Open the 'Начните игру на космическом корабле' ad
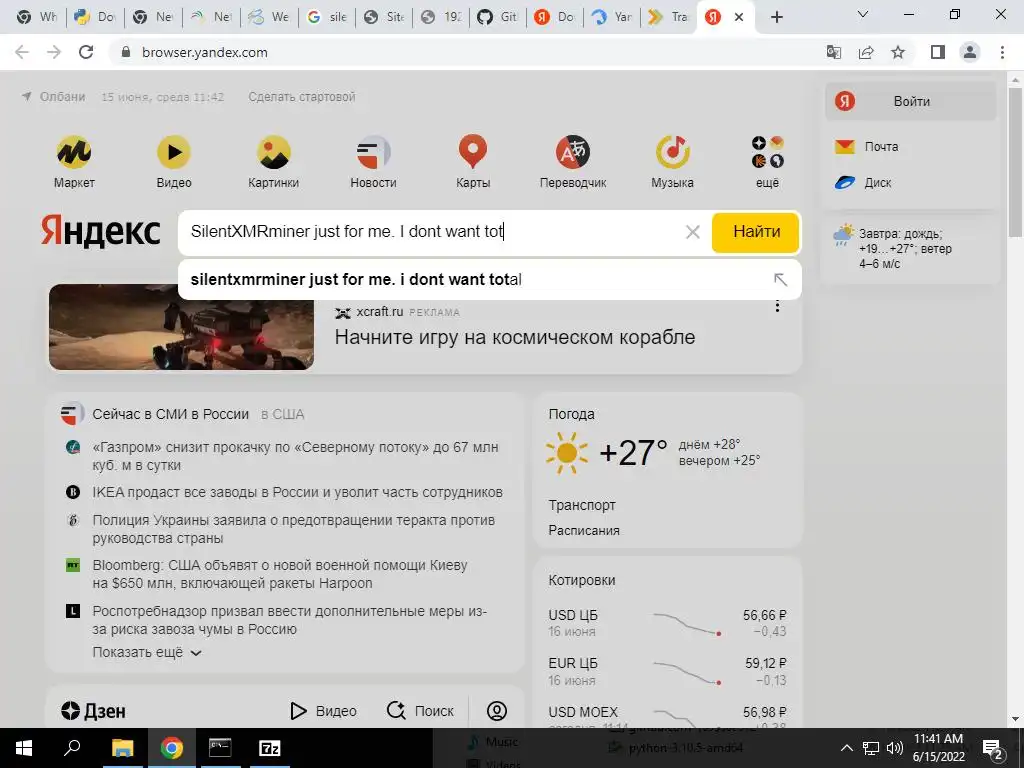This screenshot has height=768, width=1024. [515, 337]
